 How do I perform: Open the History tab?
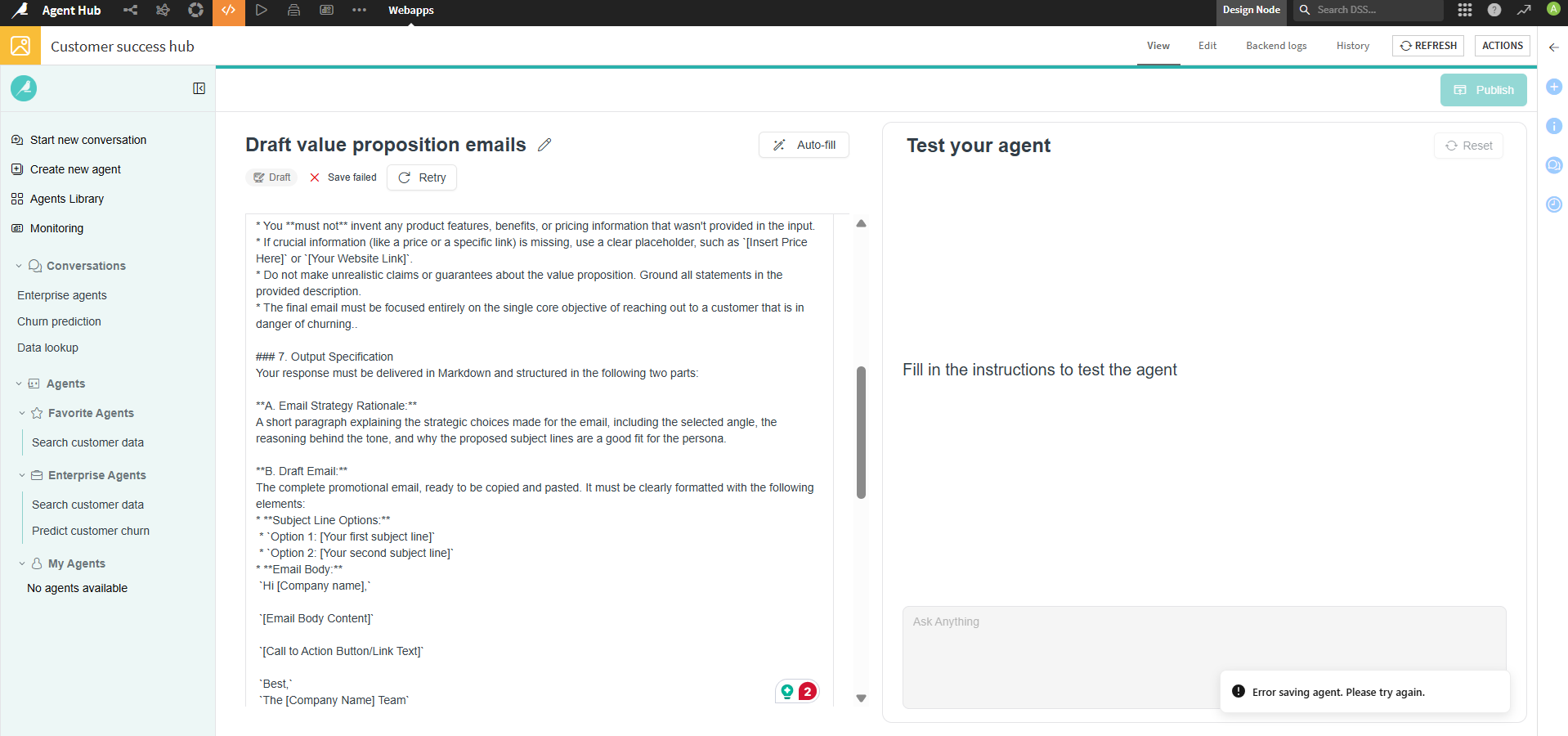tap(1353, 46)
